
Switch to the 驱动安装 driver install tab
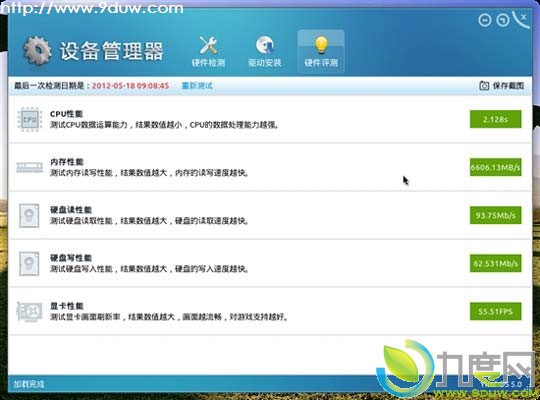tap(264, 51)
